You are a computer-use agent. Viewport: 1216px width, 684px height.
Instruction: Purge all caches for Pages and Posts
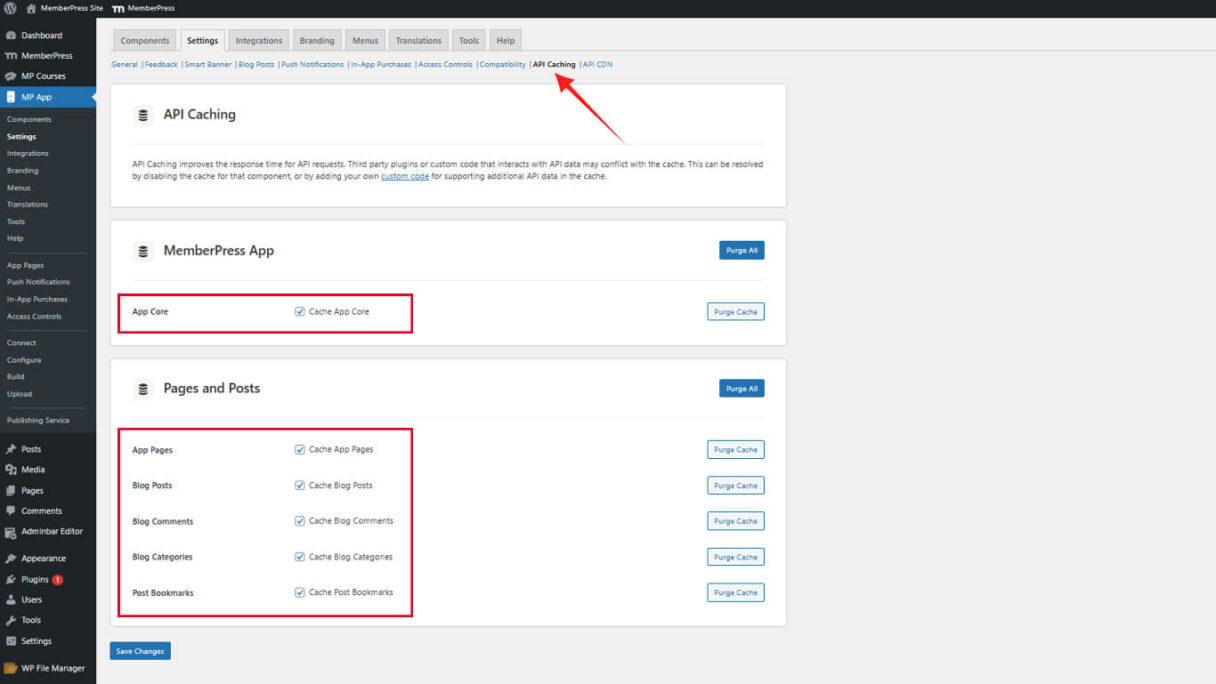pyautogui.click(x=741, y=388)
